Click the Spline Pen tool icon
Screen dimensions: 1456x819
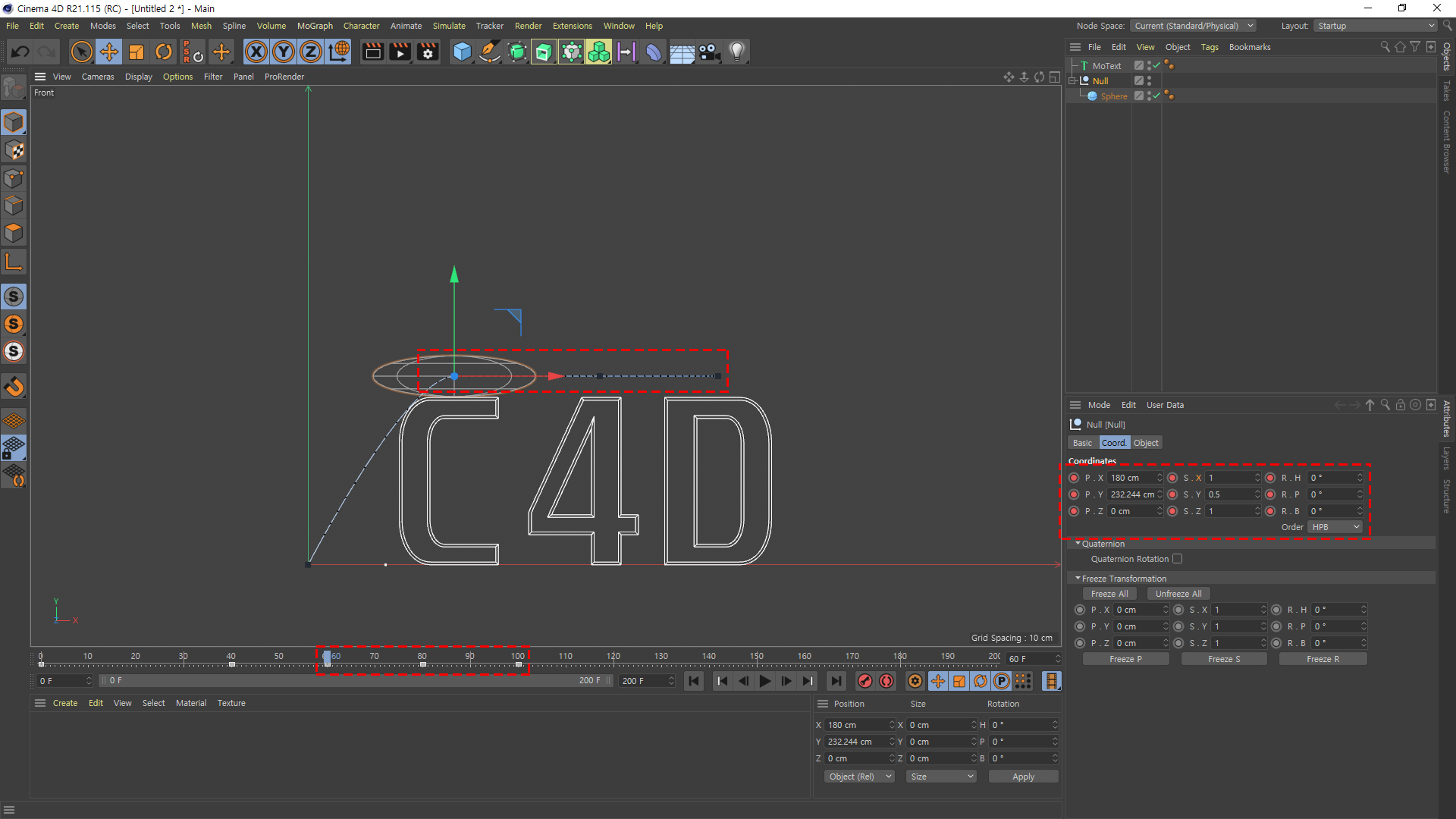[x=490, y=52]
